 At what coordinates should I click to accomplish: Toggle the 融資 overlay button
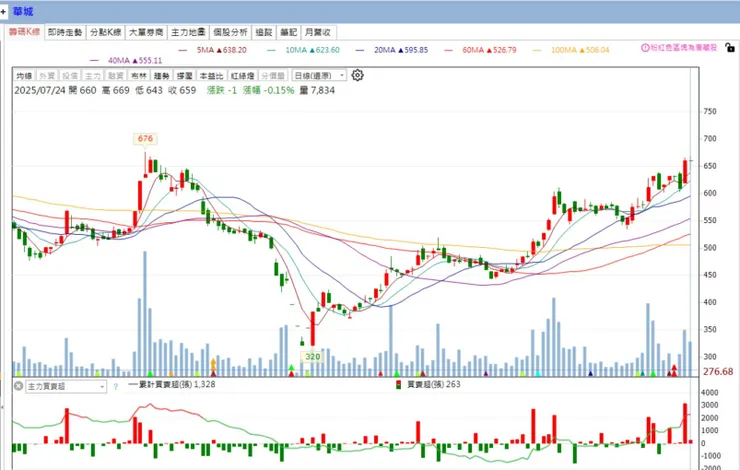click(x=116, y=76)
